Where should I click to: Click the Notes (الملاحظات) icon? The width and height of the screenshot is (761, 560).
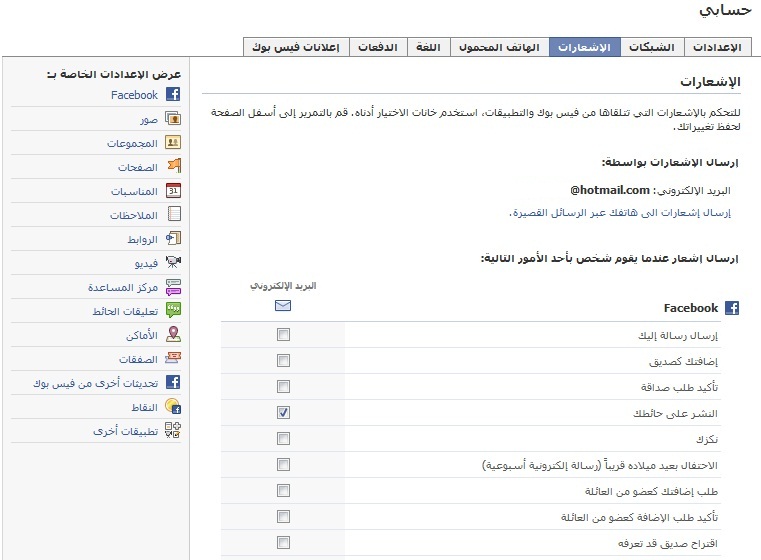click(x=173, y=215)
